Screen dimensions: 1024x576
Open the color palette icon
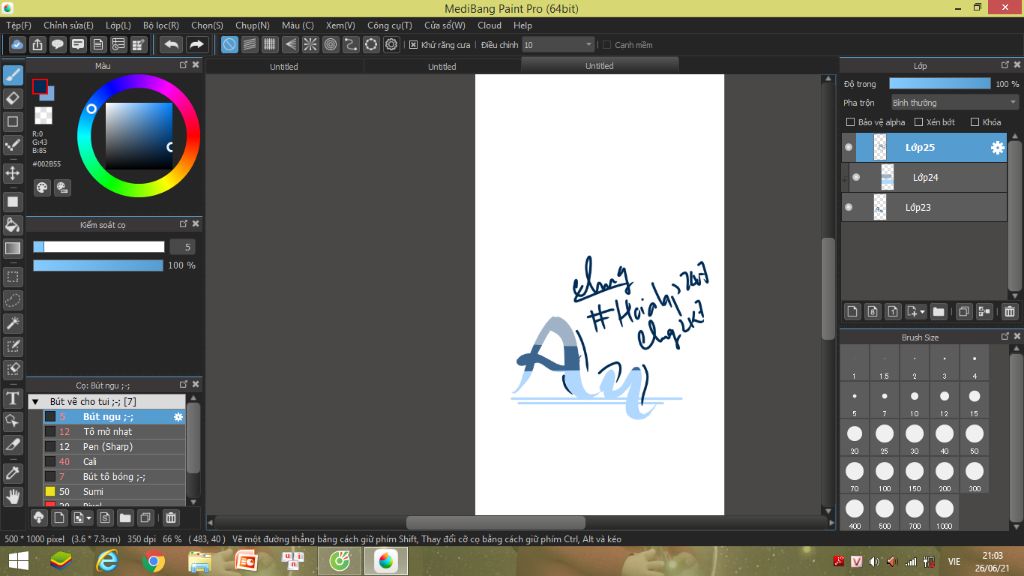pos(42,188)
